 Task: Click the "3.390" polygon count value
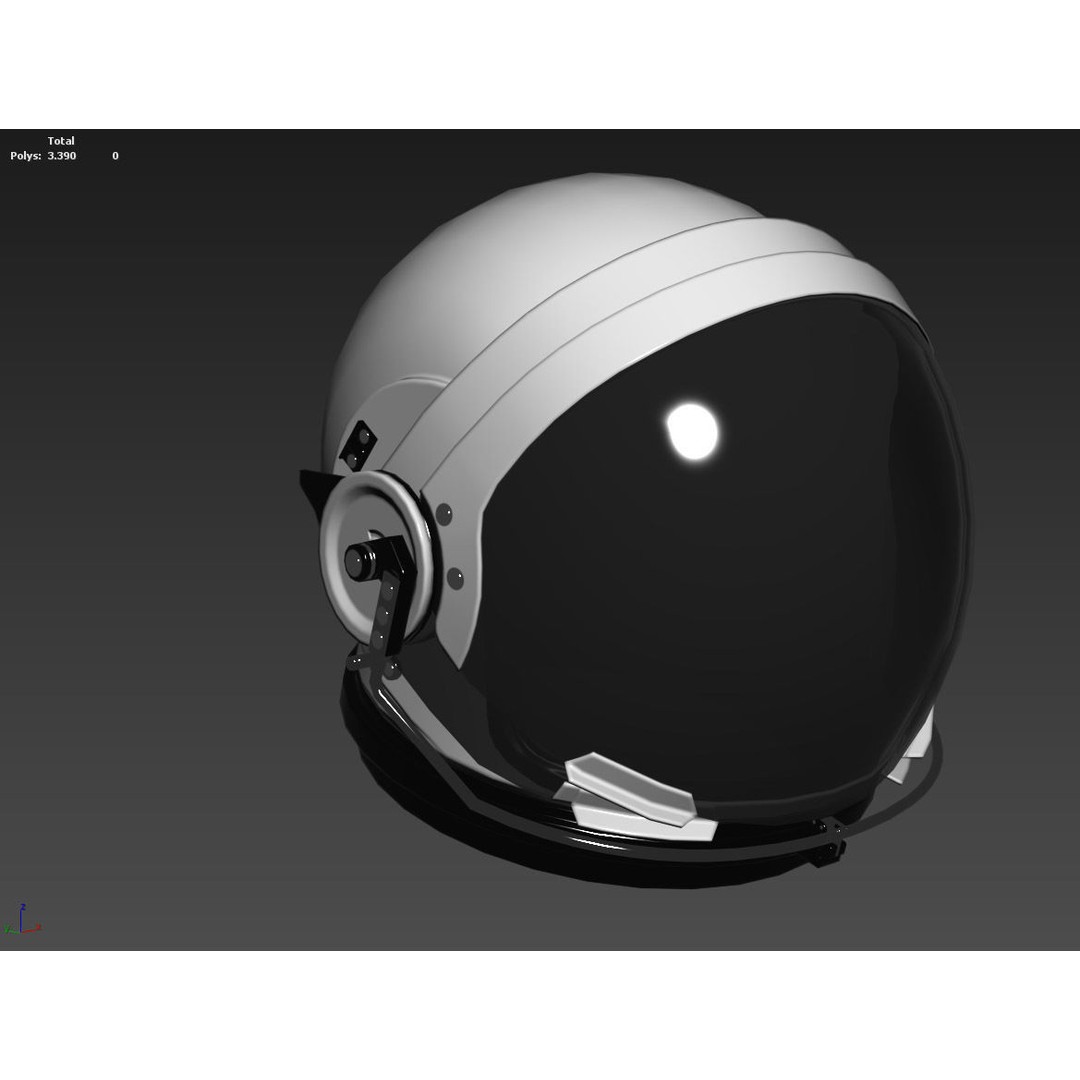click(62, 156)
